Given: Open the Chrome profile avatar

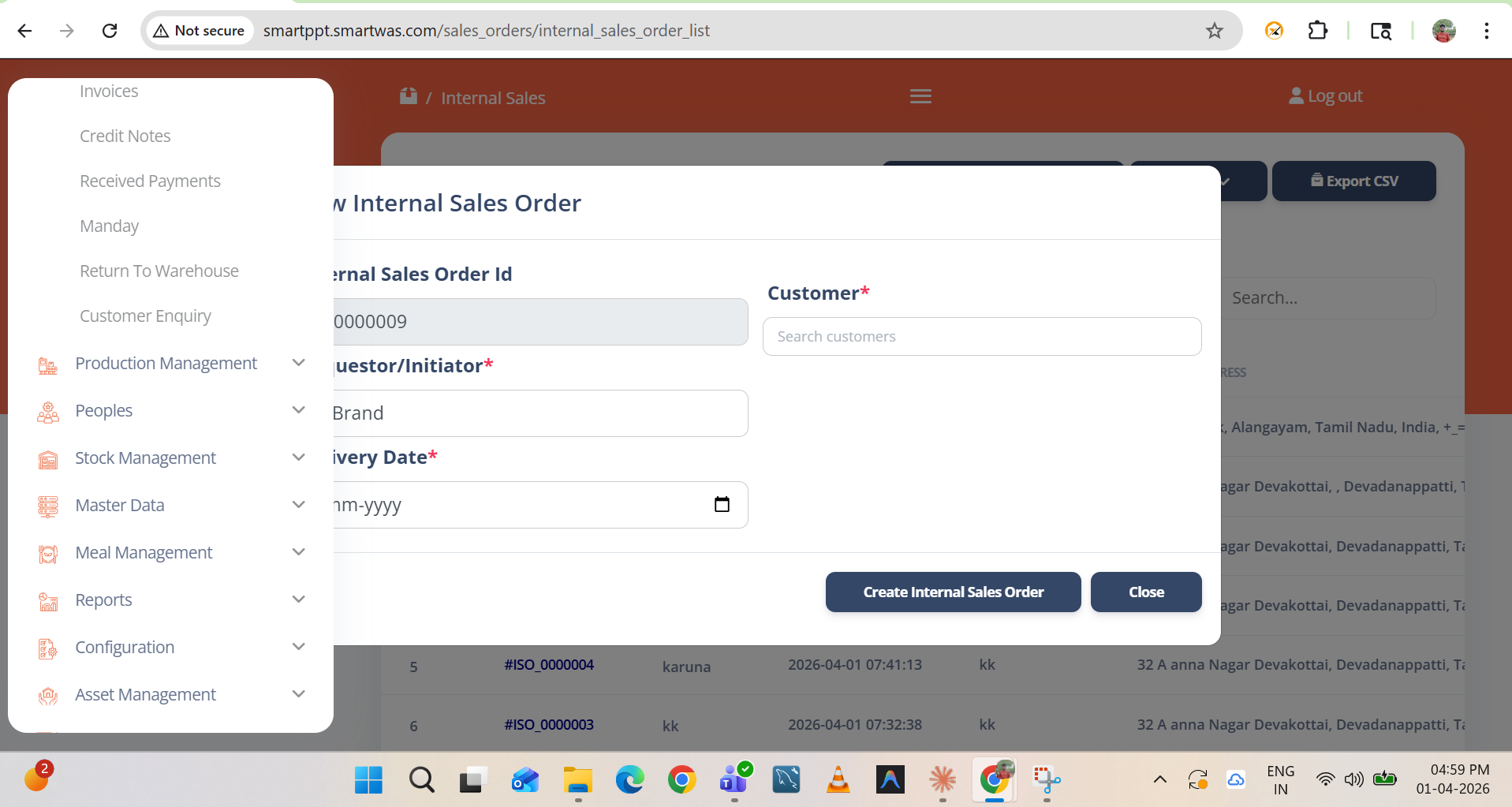Looking at the screenshot, I should click(x=1444, y=31).
